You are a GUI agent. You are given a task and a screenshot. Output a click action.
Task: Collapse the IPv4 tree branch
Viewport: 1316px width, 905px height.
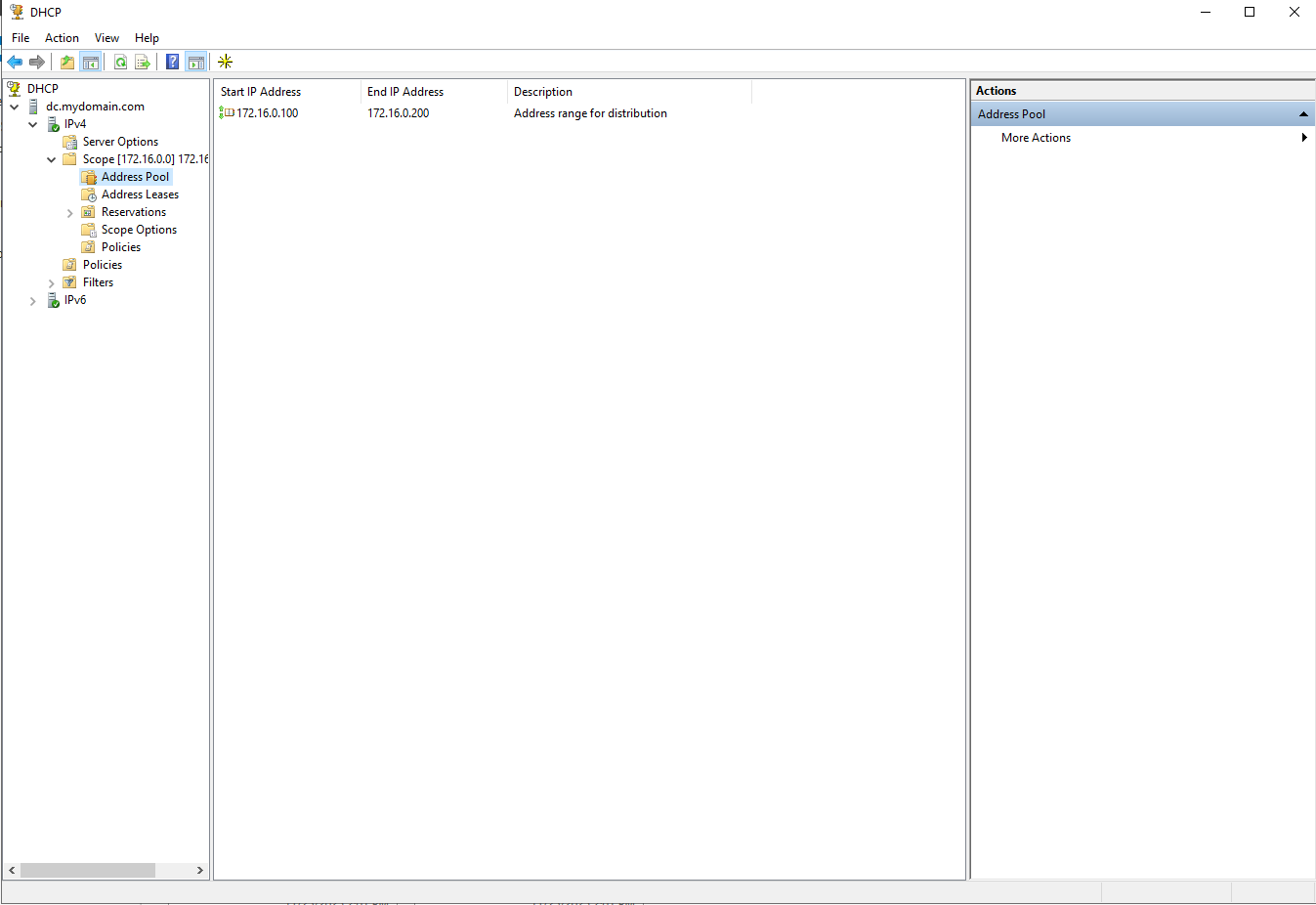click(32, 123)
